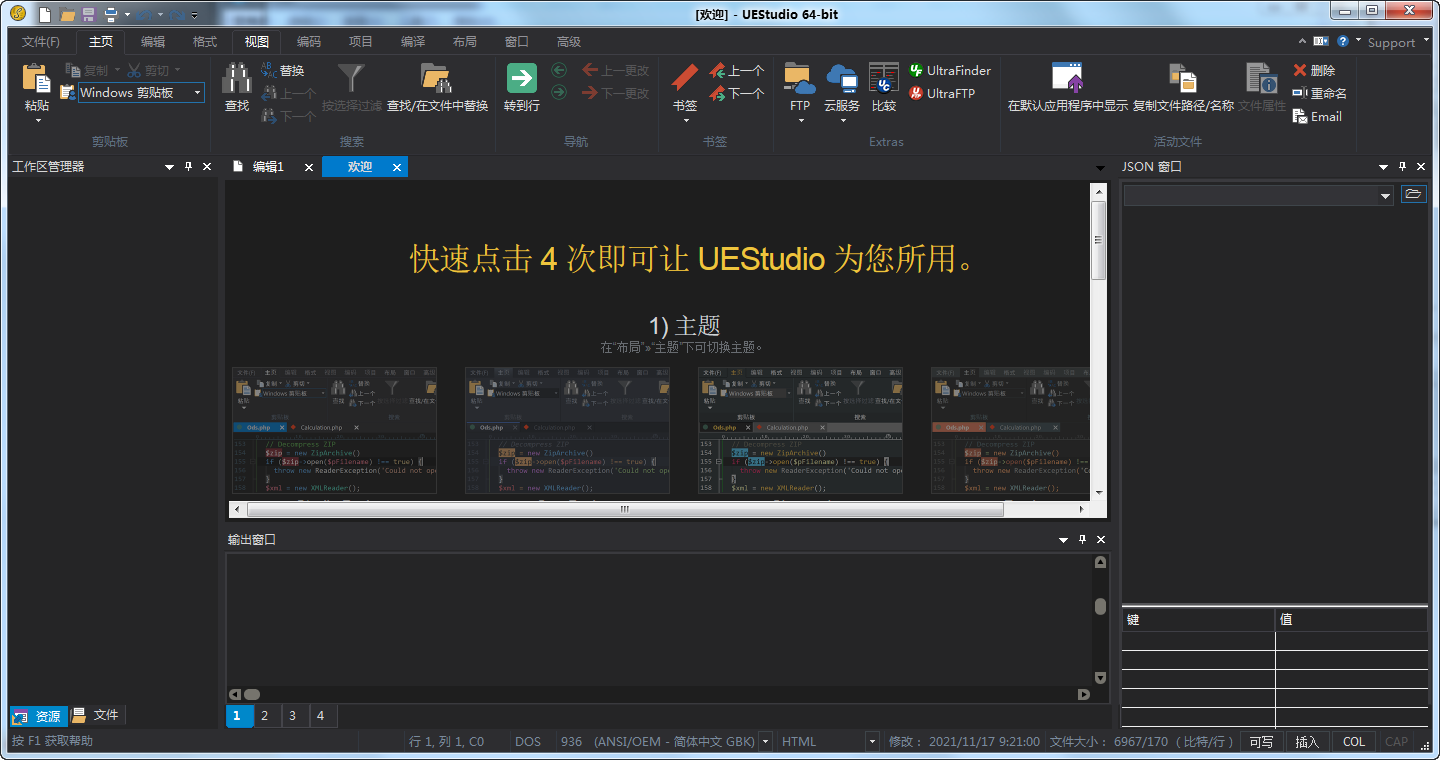Close the 欢迎 document tab
Viewport: 1440px width, 760px height.
click(397, 168)
